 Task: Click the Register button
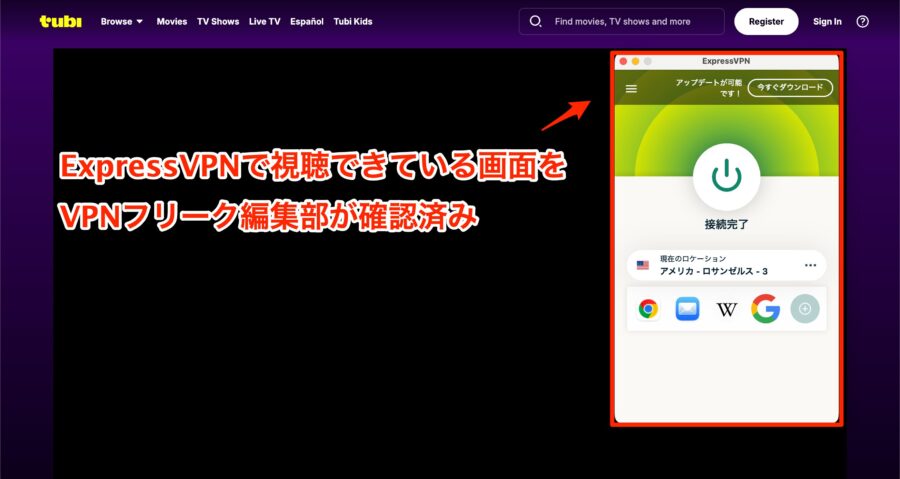pos(766,21)
